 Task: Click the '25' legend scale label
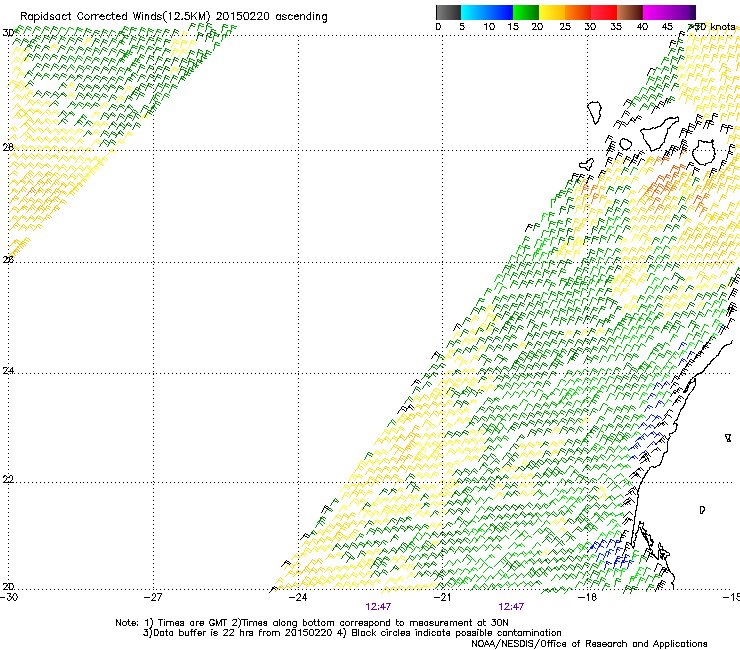565,27
